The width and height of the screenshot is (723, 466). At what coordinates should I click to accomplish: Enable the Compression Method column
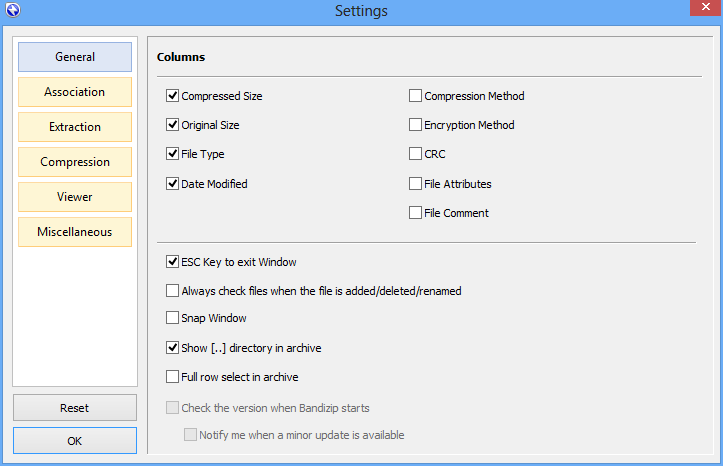pyautogui.click(x=416, y=97)
